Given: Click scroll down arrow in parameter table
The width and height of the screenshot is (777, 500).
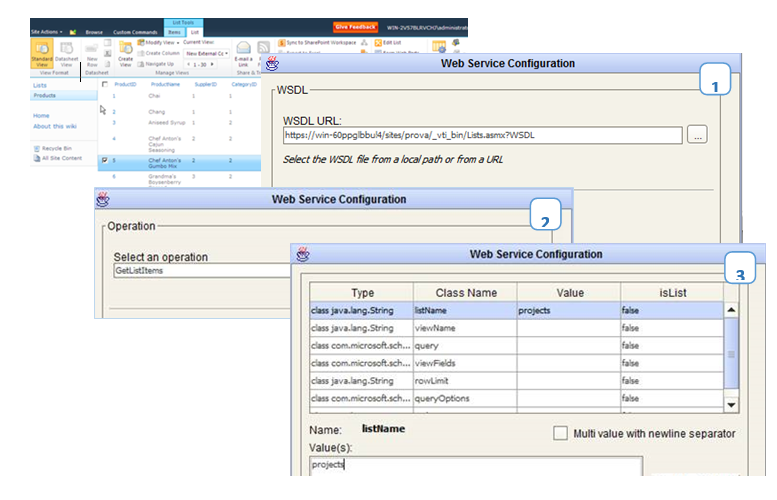Looking at the screenshot, I should click(731, 404).
